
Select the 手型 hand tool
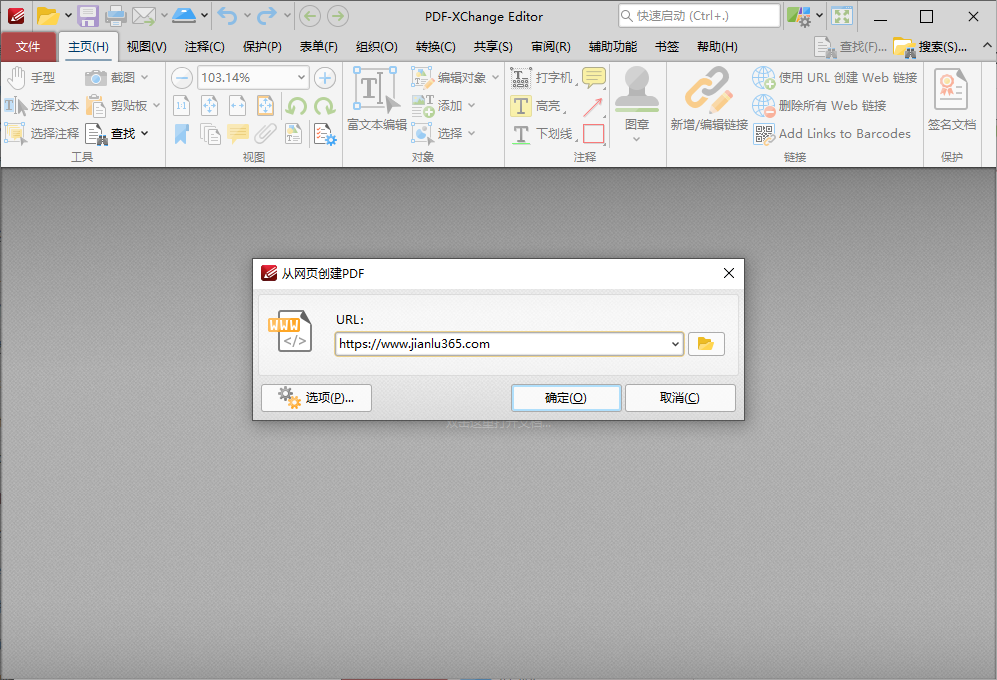(x=30, y=78)
